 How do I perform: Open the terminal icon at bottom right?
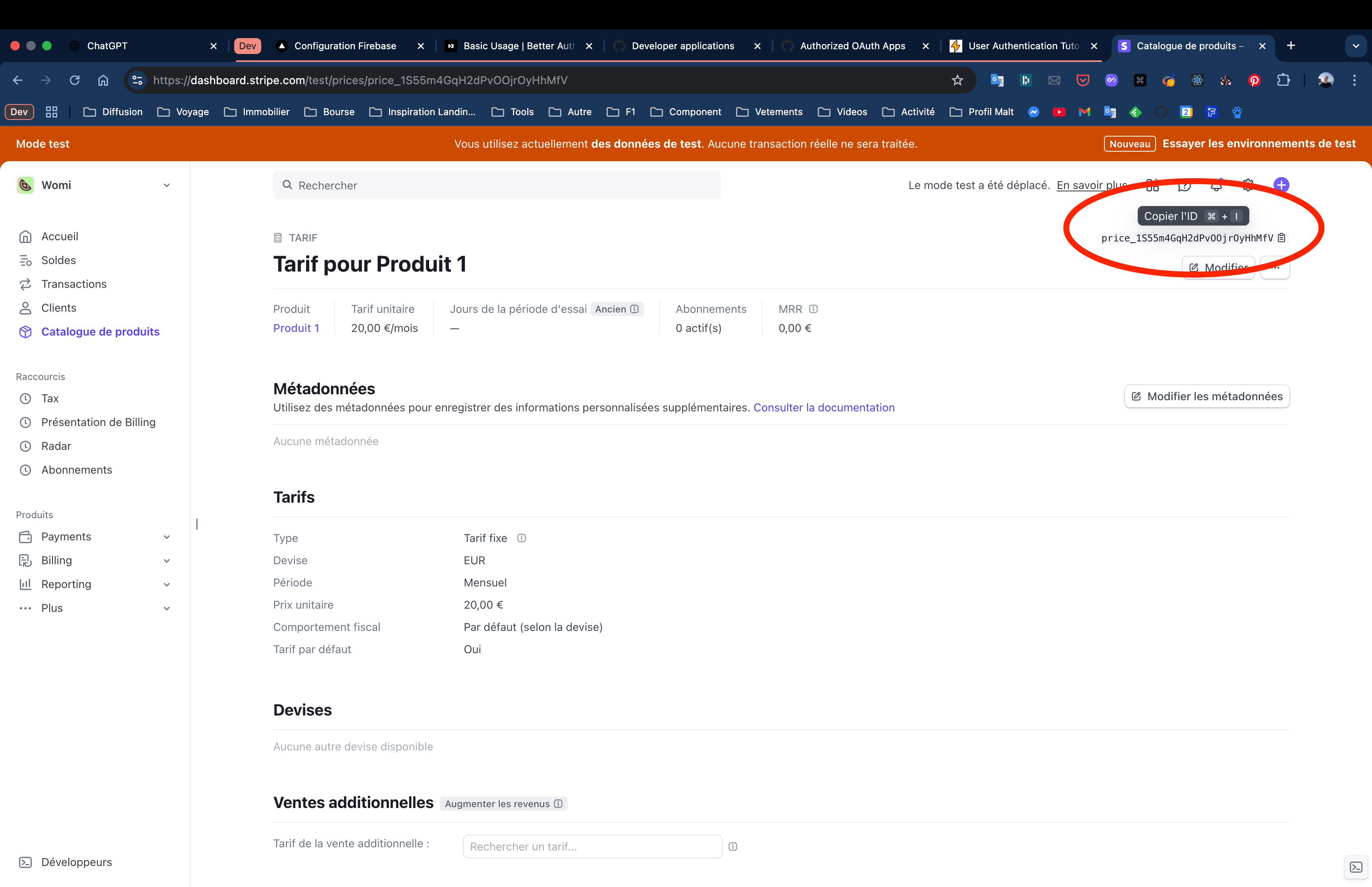click(1356, 868)
